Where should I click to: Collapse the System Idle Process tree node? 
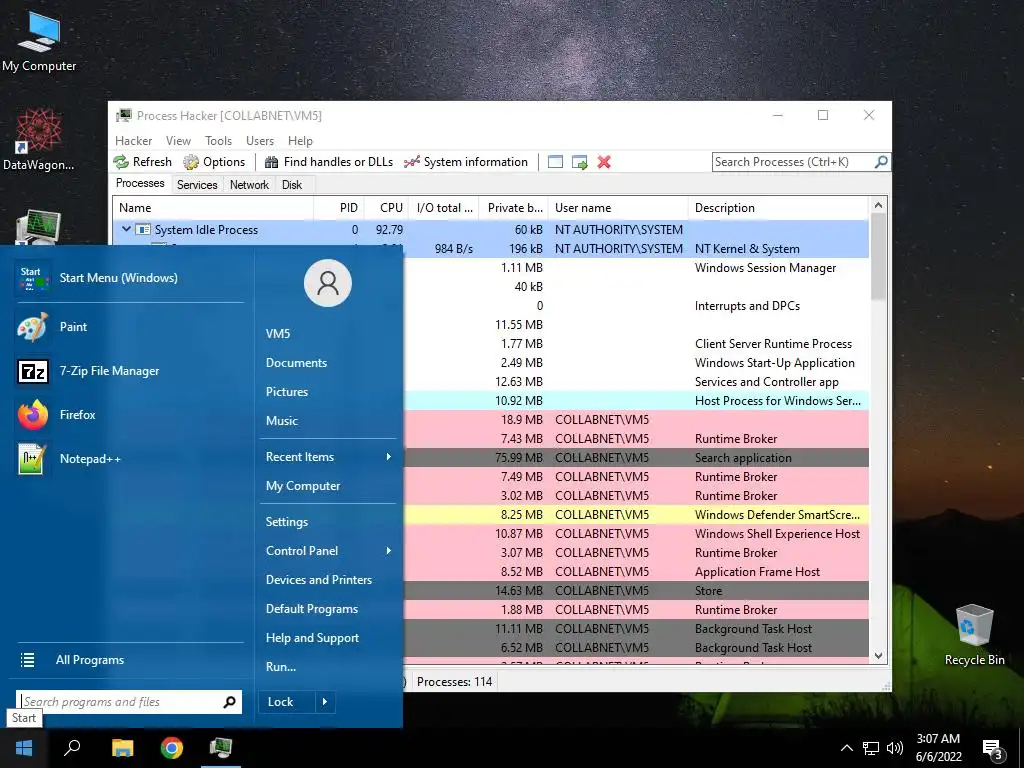(127, 229)
